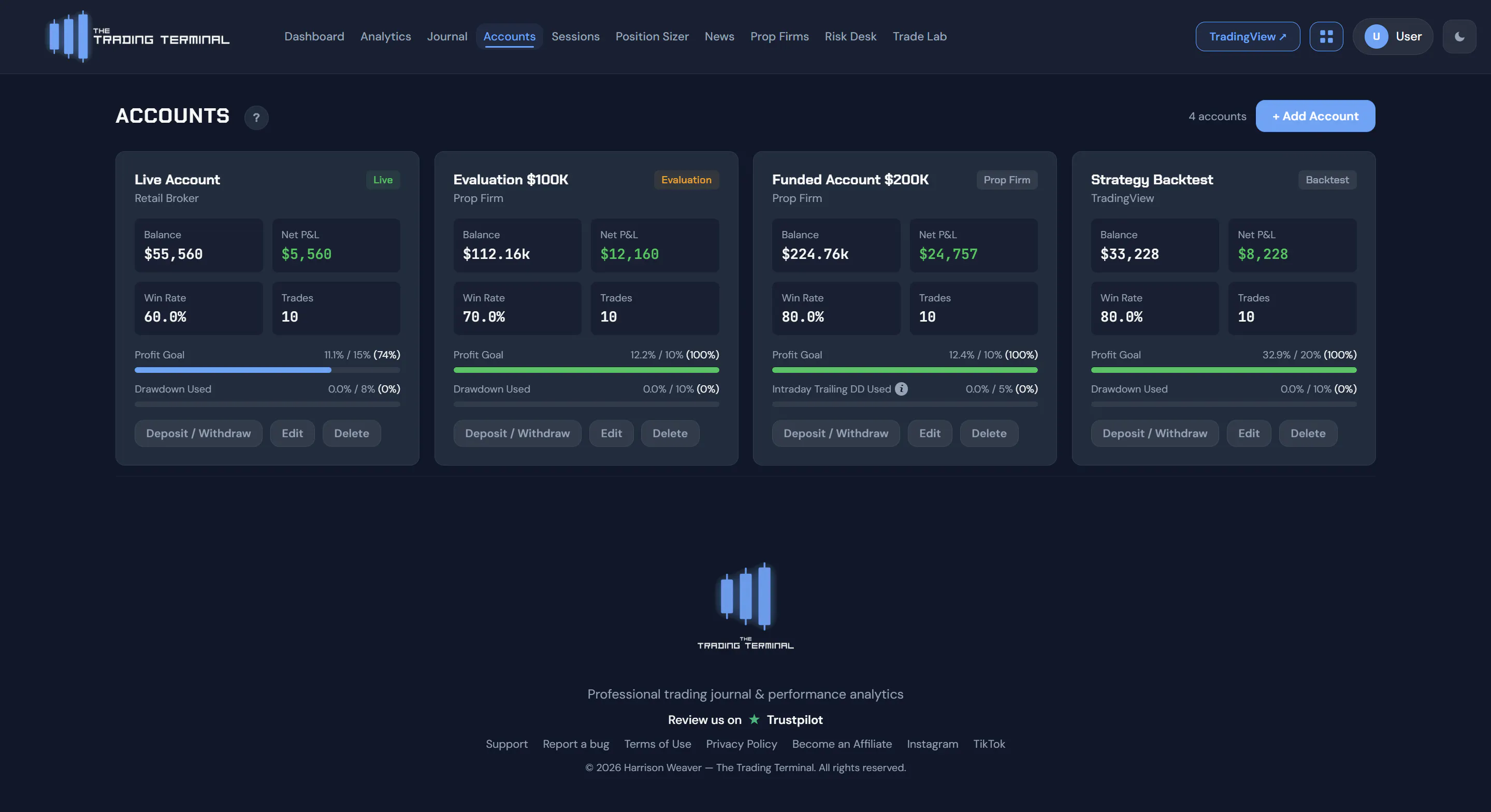Go to the Analytics page
The width and height of the screenshot is (1491, 812).
pyautogui.click(x=385, y=36)
